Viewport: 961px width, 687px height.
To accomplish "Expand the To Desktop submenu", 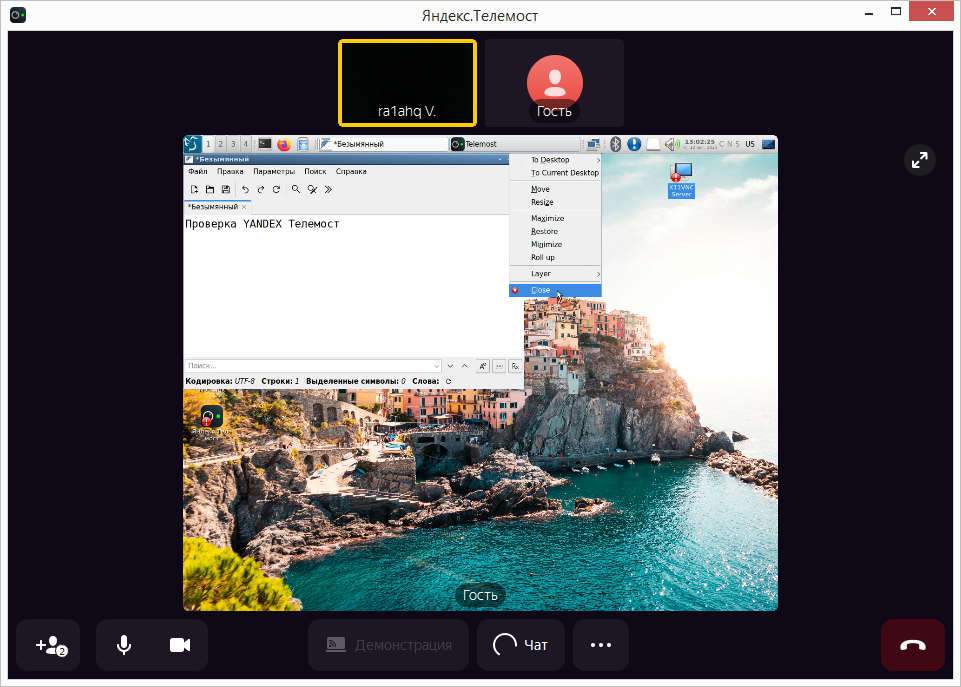I will click(x=555, y=159).
